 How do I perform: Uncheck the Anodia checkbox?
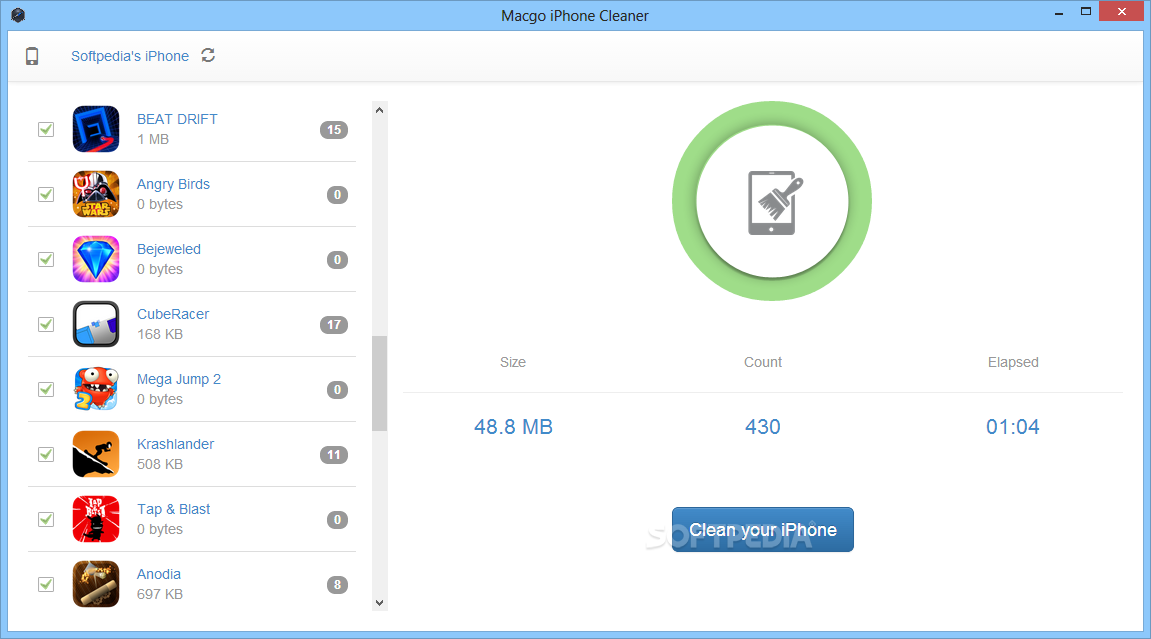pos(46,584)
